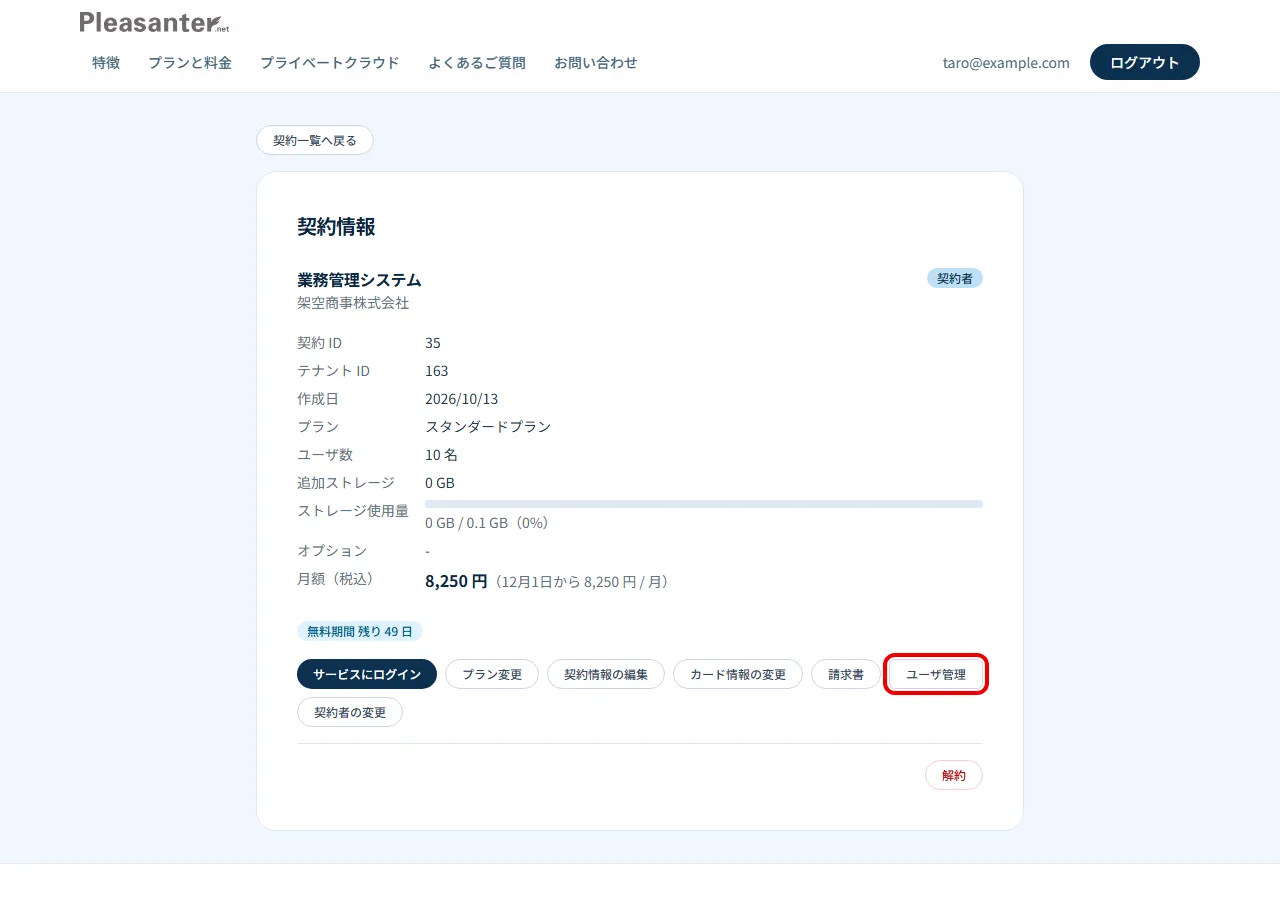1280x900 pixels.
Task: Open カード情報の変更
Action: [x=738, y=674]
